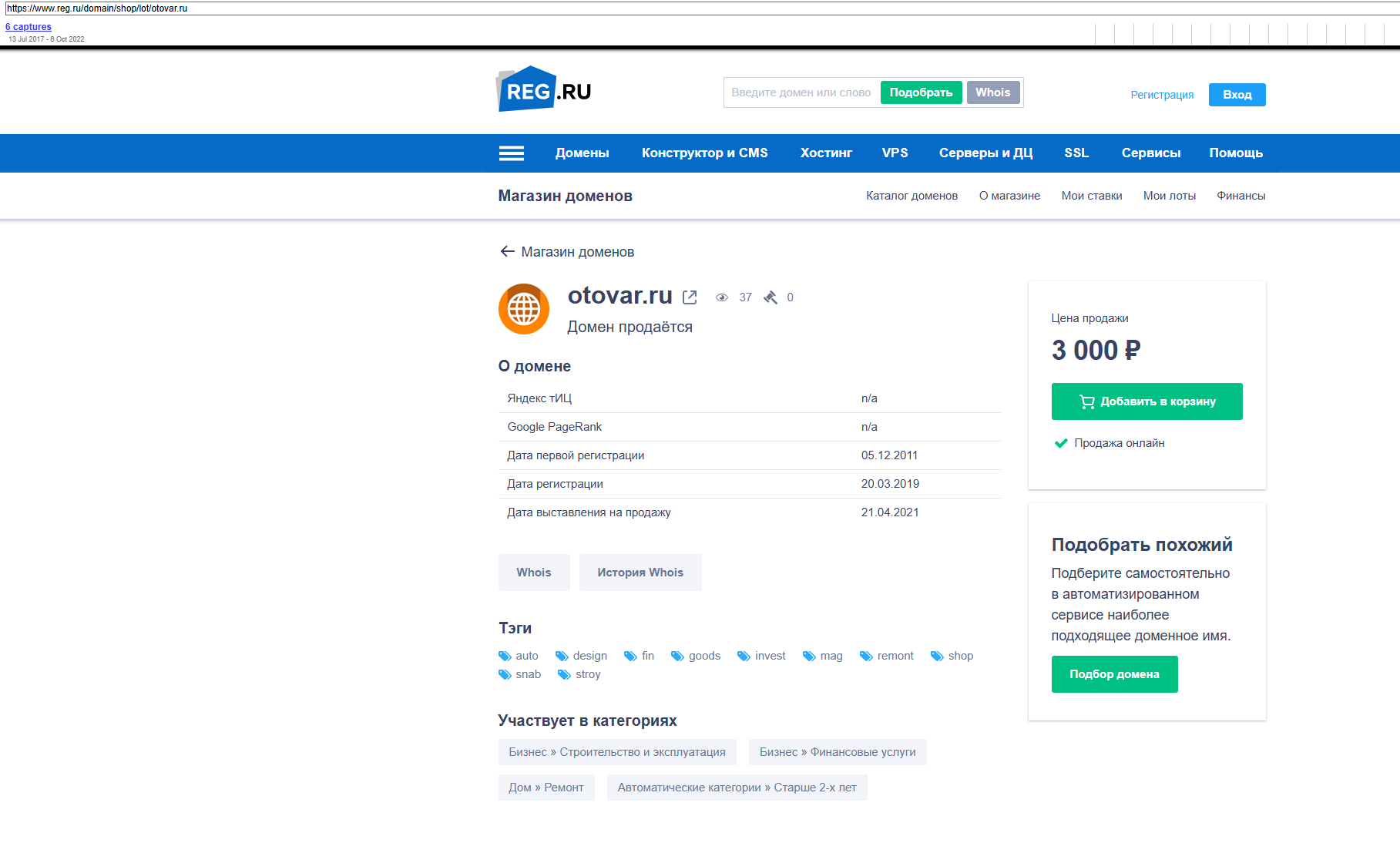Open the Хостинг menu

pyautogui.click(x=826, y=153)
